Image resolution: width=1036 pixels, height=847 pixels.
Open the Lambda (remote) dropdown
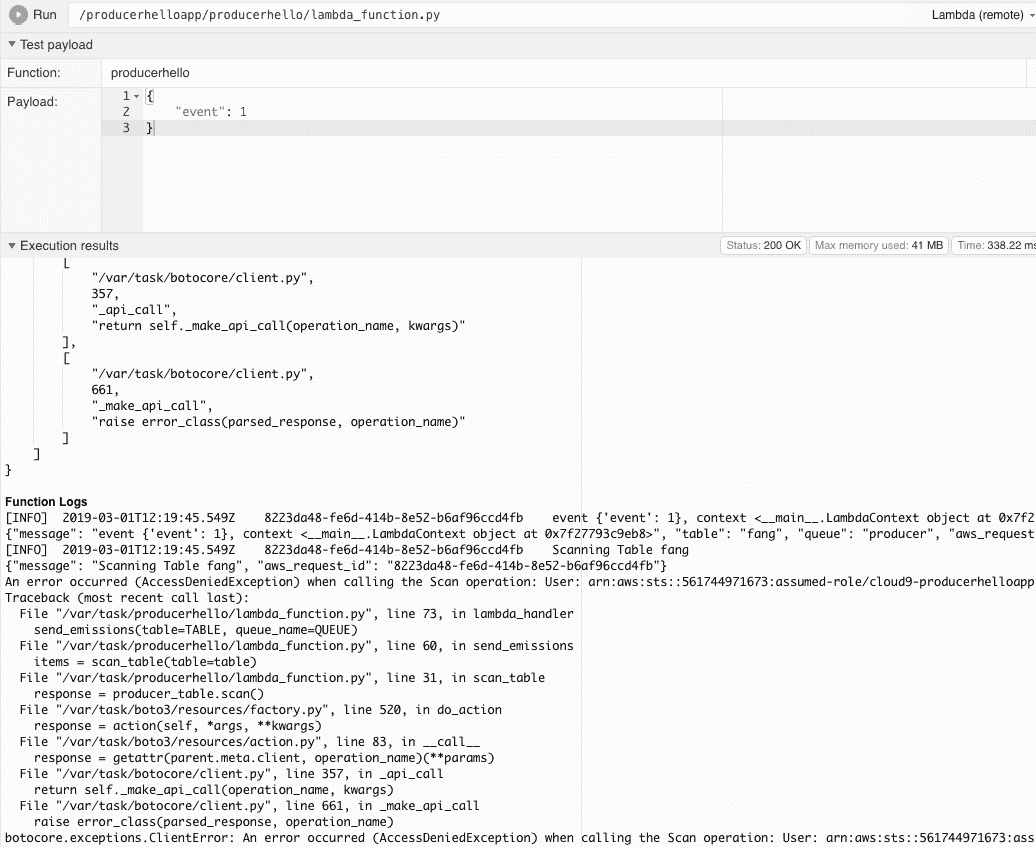coord(982,15)
